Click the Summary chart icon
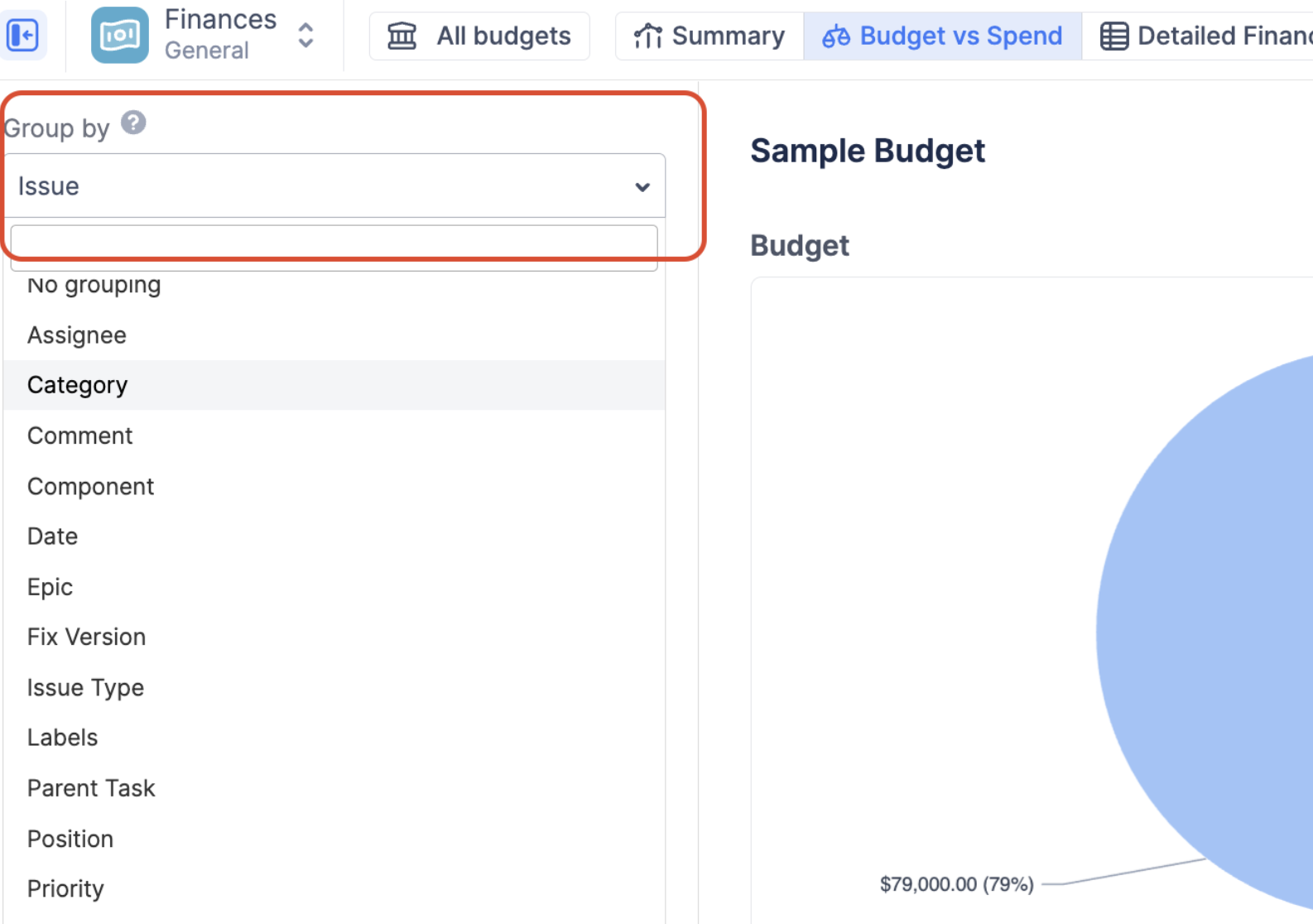Viewport: 1313px width, 924px height. coord(647,36)
